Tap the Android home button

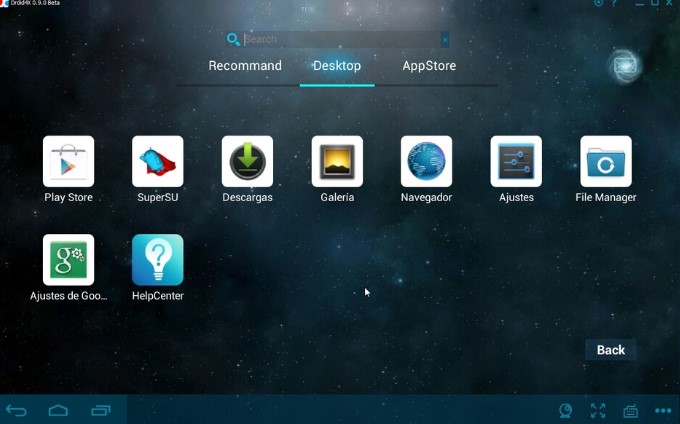tap(58, 410)
